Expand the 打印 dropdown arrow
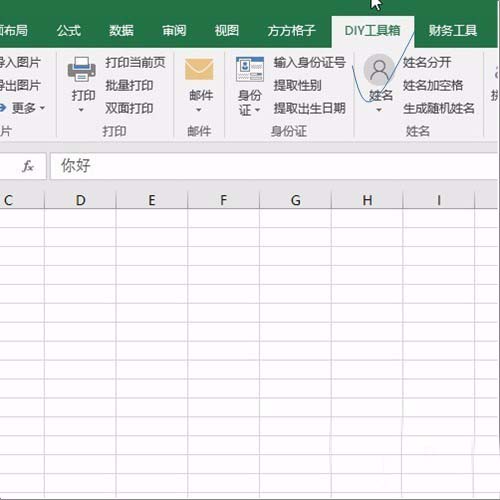This screenshot has width=500, height=500. (x=81, y=110)
